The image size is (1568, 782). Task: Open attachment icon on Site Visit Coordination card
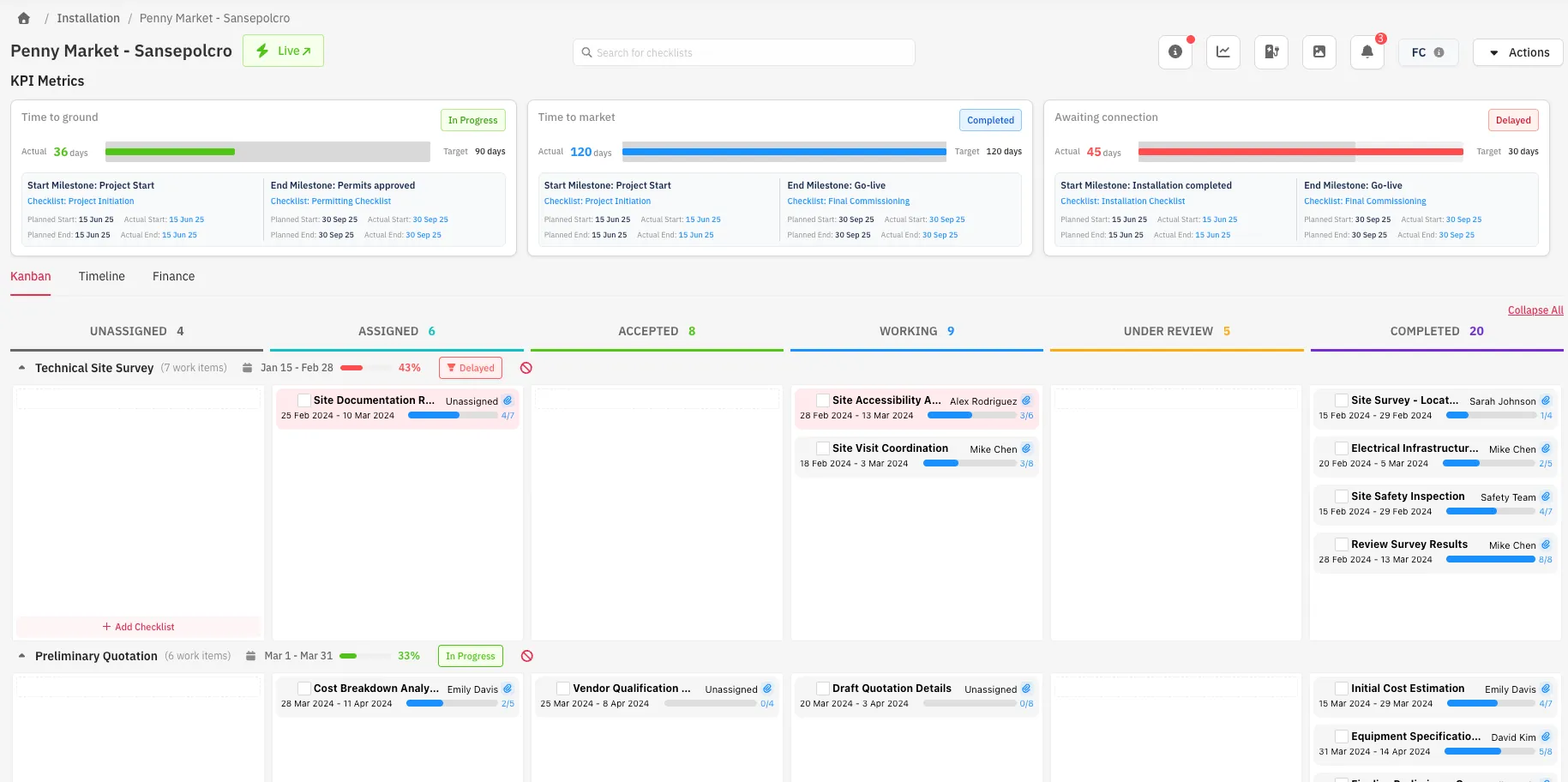point(1026,448)
